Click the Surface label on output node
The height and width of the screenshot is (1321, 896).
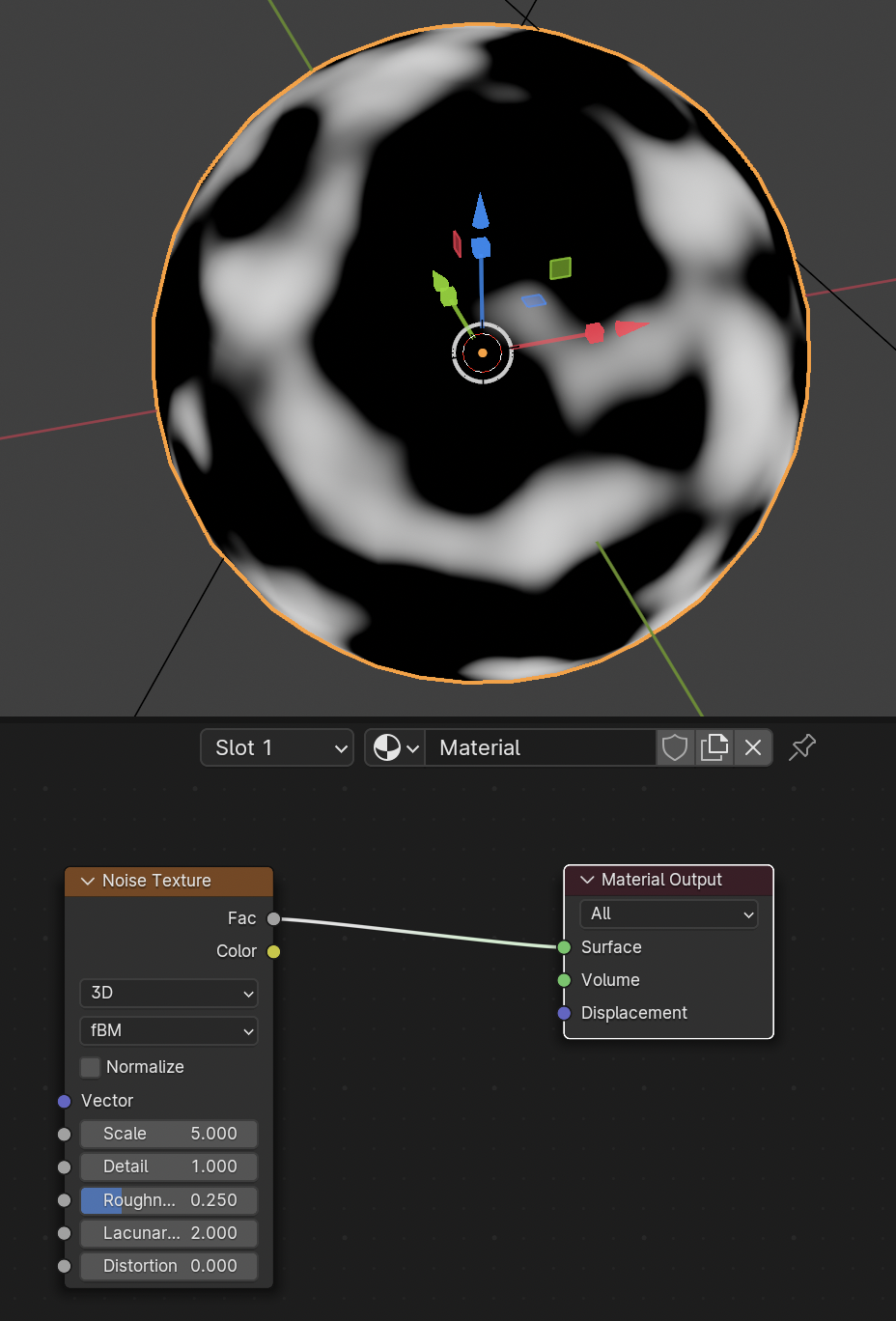point(611,947)
